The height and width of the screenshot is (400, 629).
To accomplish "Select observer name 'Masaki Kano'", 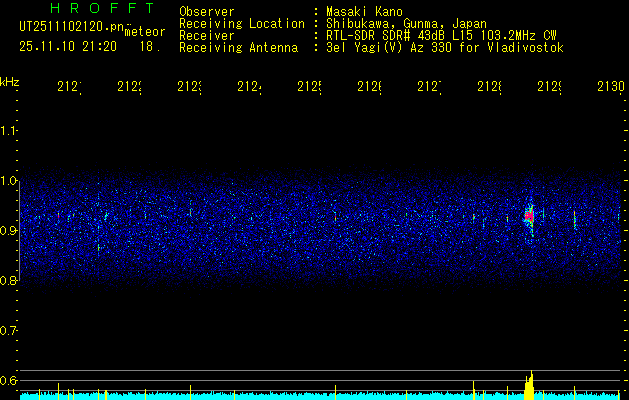I will (364, 11).
